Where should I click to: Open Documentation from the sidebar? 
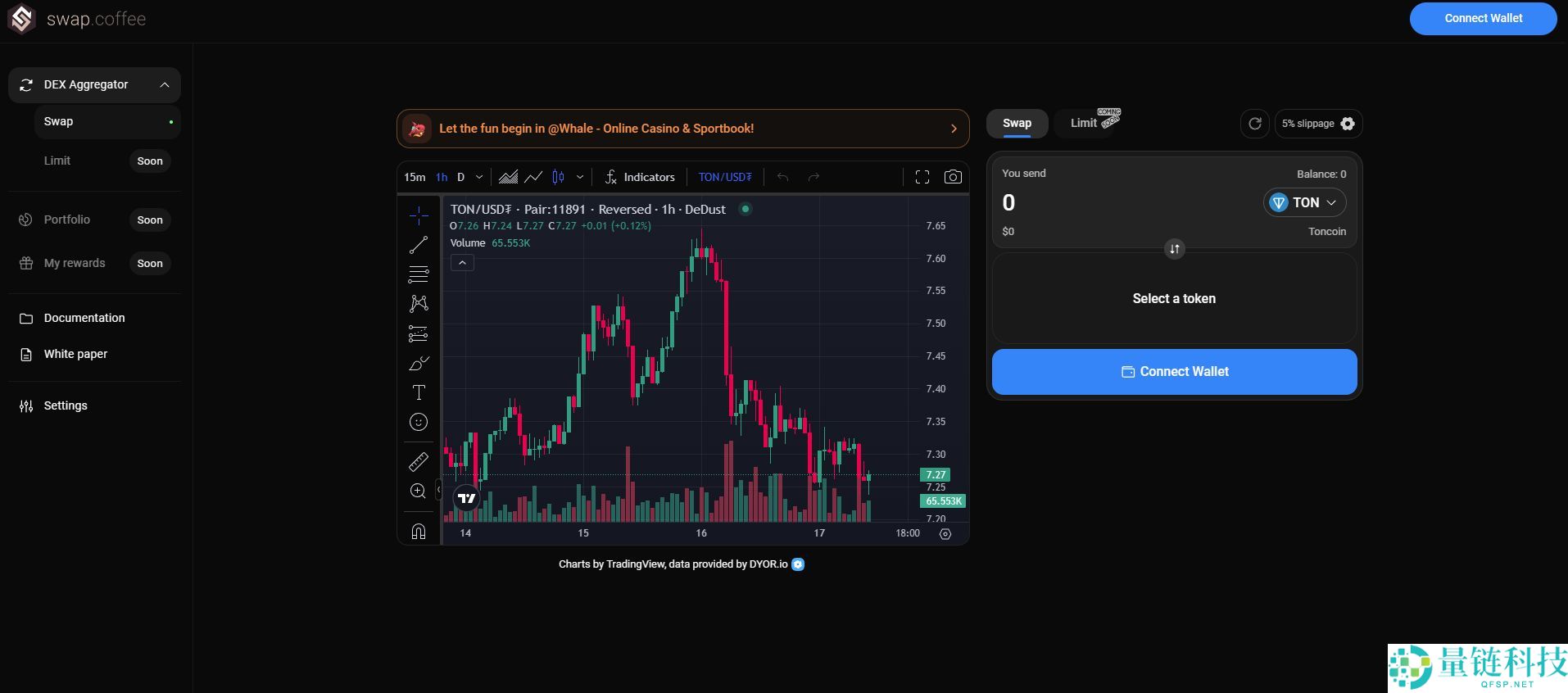pyautogui.click(x=84, y=318)
